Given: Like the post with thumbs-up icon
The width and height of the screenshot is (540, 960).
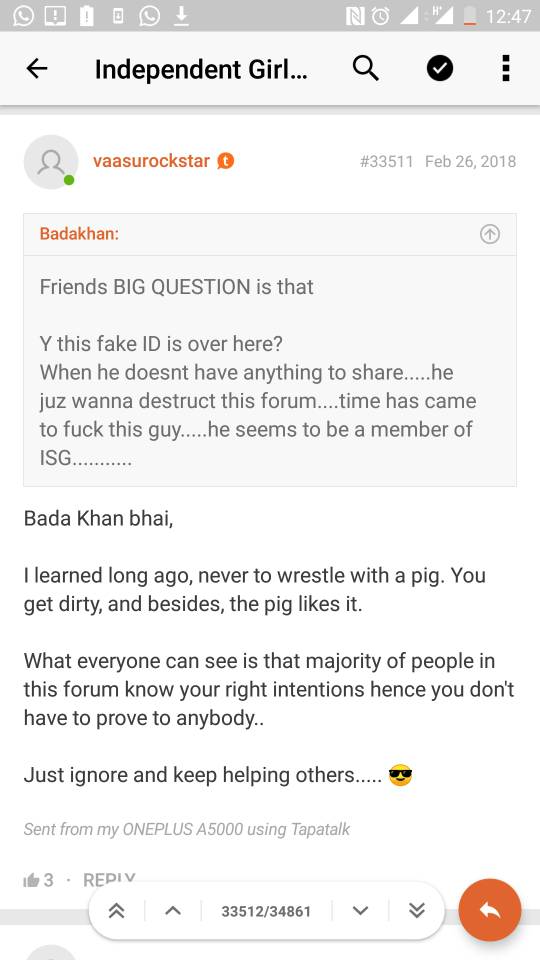Looking at the screenshot, I should [31, 880].
